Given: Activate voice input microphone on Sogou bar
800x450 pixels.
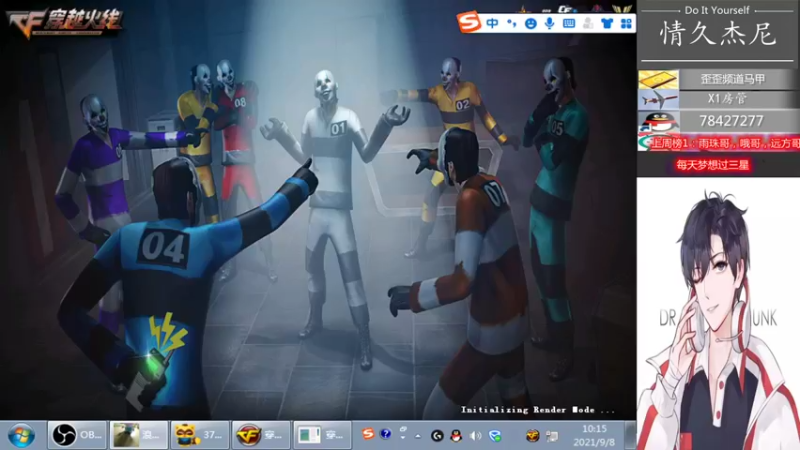Looking at the screenshot, I should (x=549, y=23).
